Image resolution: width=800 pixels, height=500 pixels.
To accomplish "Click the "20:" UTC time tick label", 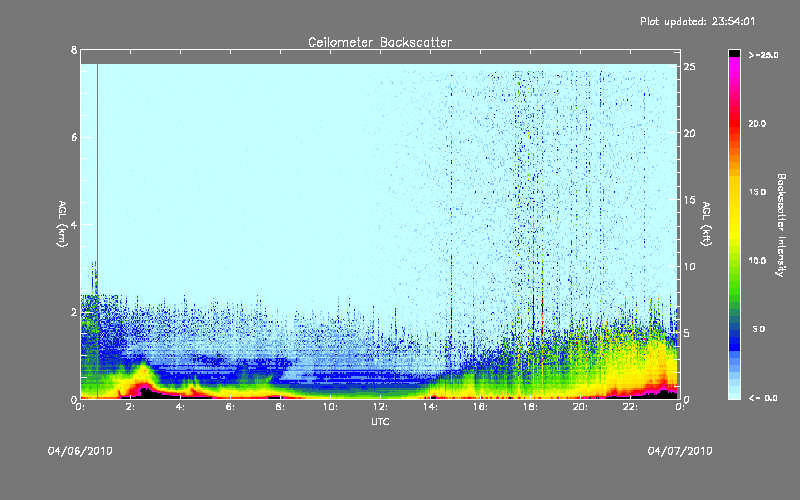I will click(x=580, y=407).
